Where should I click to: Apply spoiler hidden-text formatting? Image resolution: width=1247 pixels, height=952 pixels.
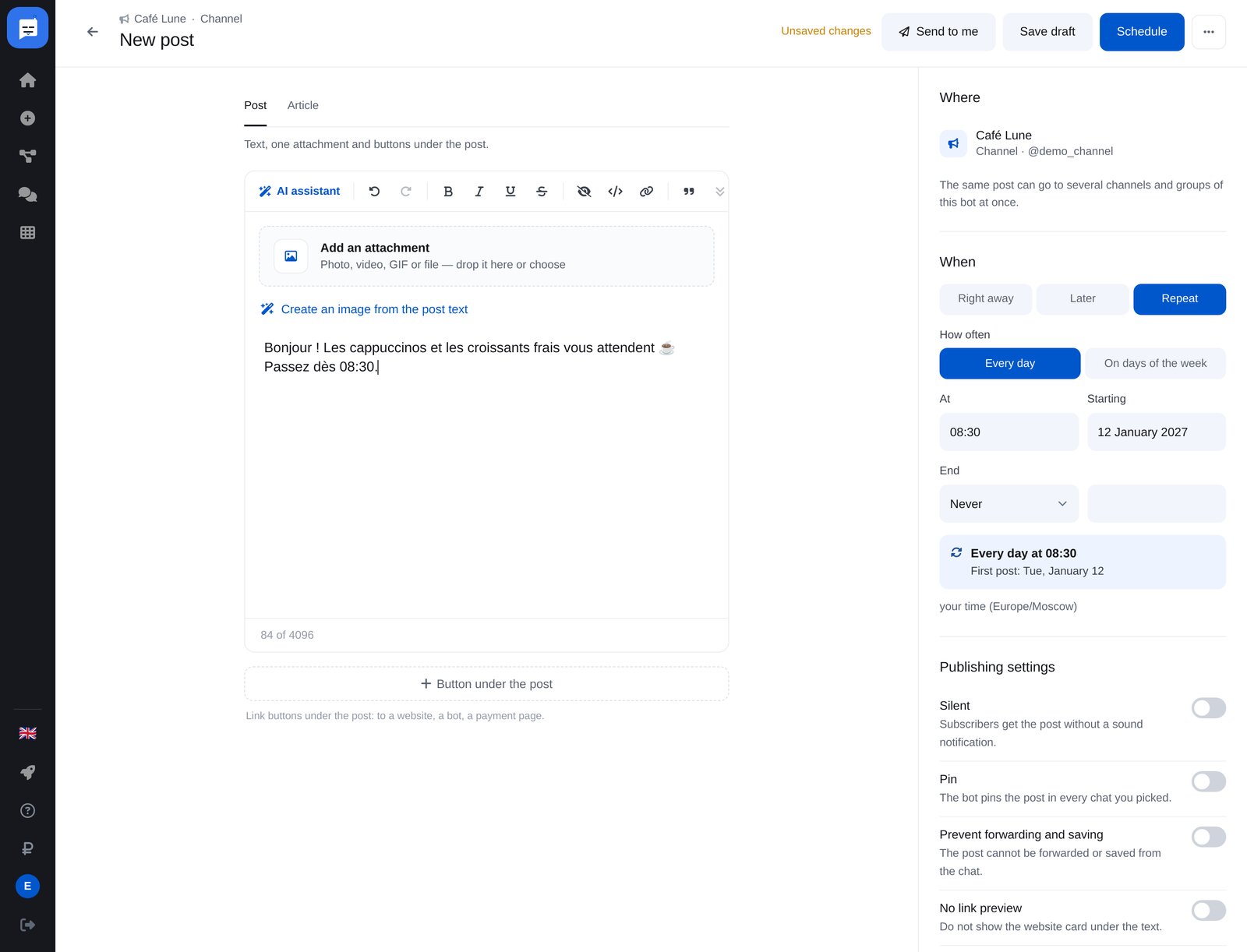(x=584, y=191)
